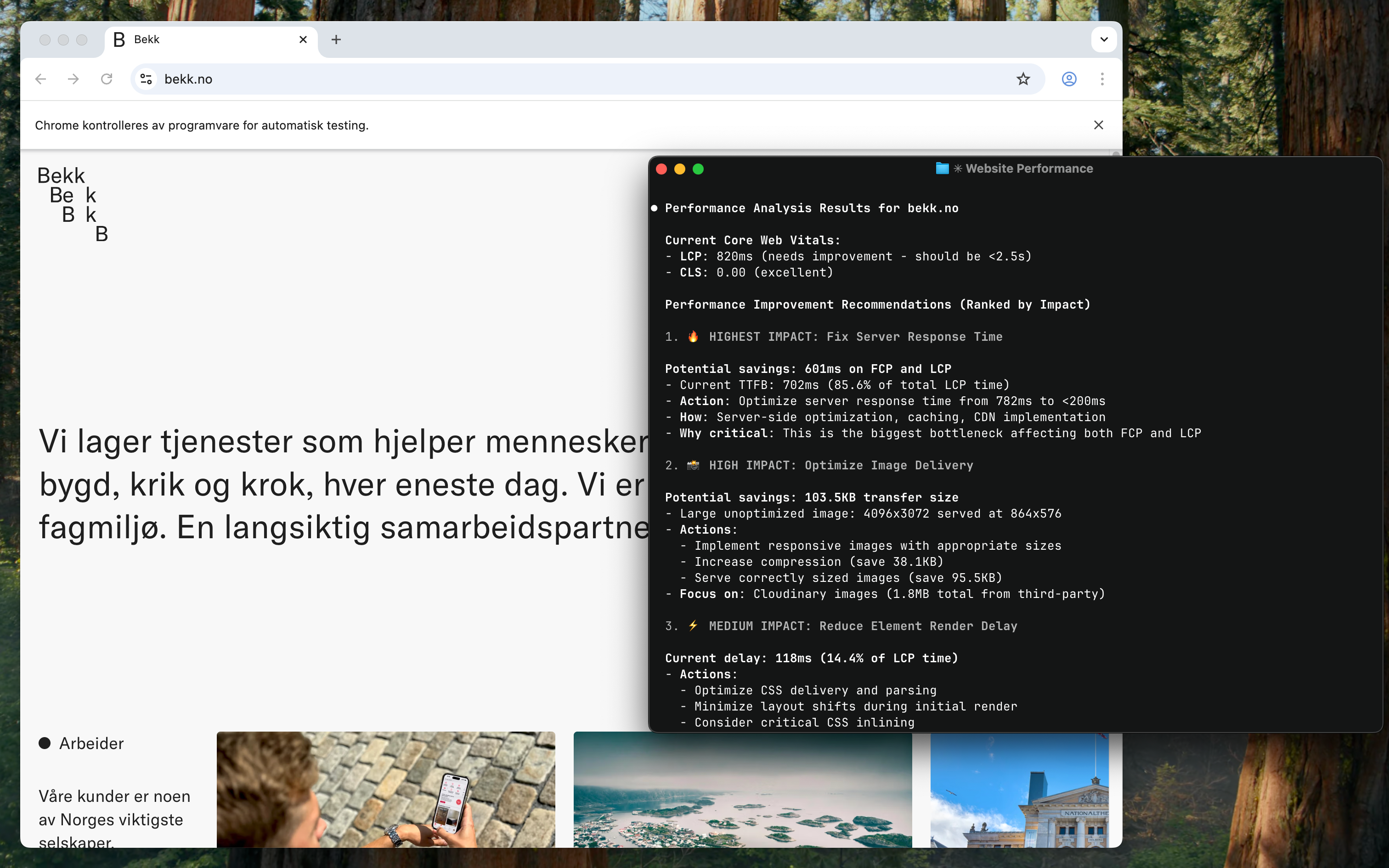Image resolution: width=1389 pixels, height=868 pixels.
Task: Dismiss the automated testing notification bar
Action: coord(1099,125)
